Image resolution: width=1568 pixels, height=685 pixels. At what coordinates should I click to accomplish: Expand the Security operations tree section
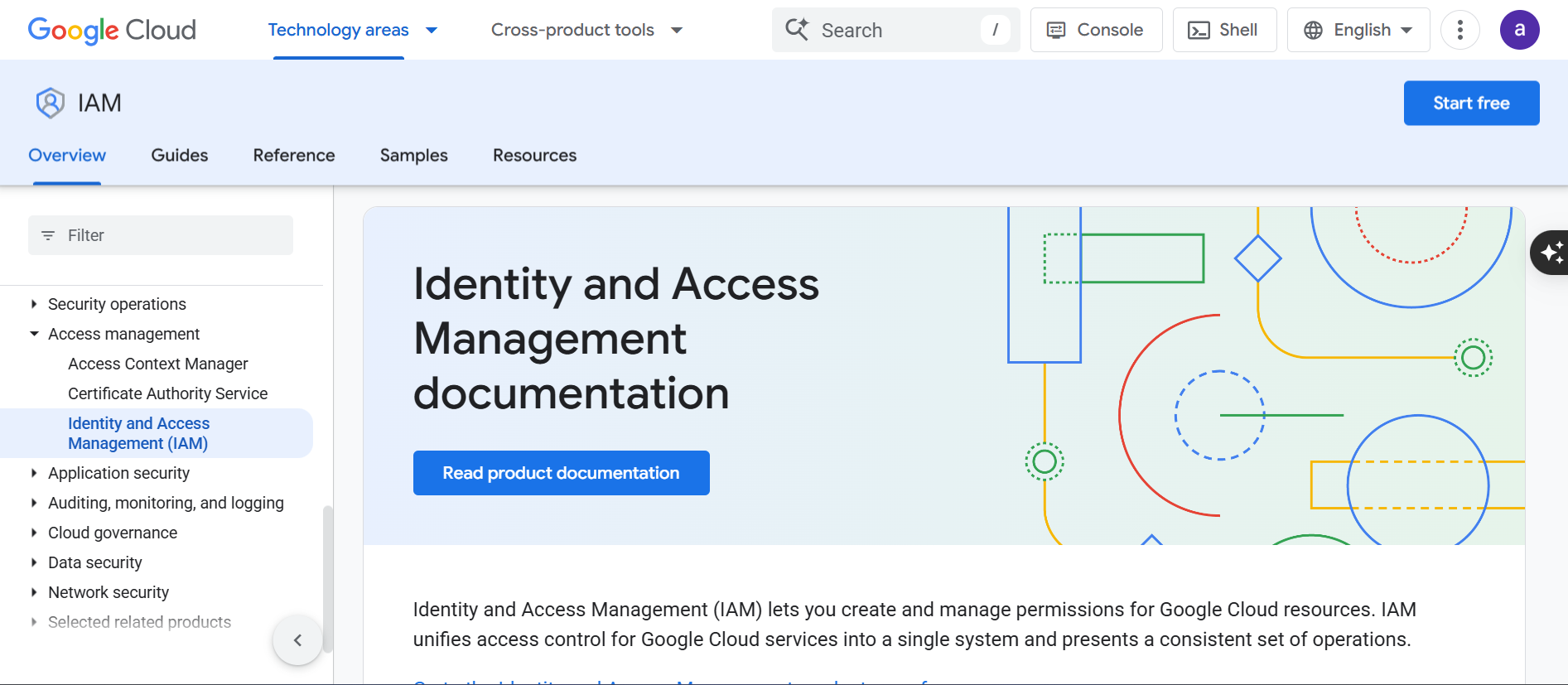[34, 304]
